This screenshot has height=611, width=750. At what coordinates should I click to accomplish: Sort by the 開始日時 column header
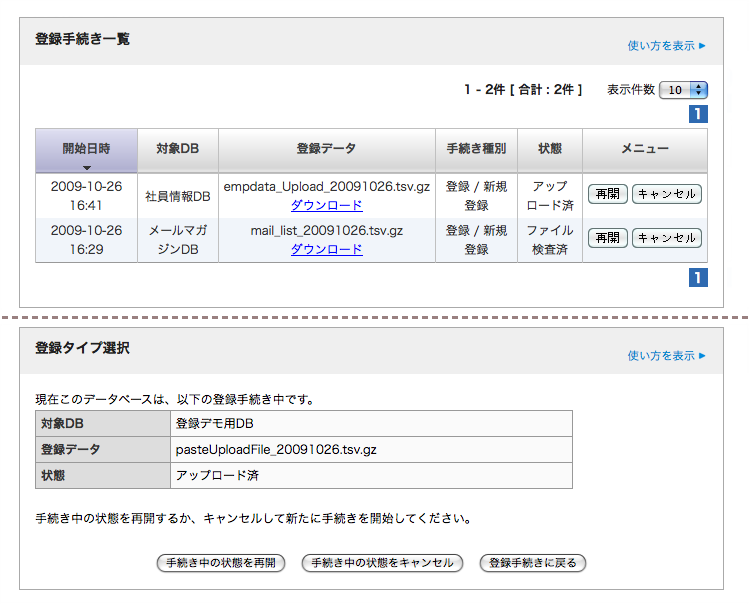coord(87,148)
